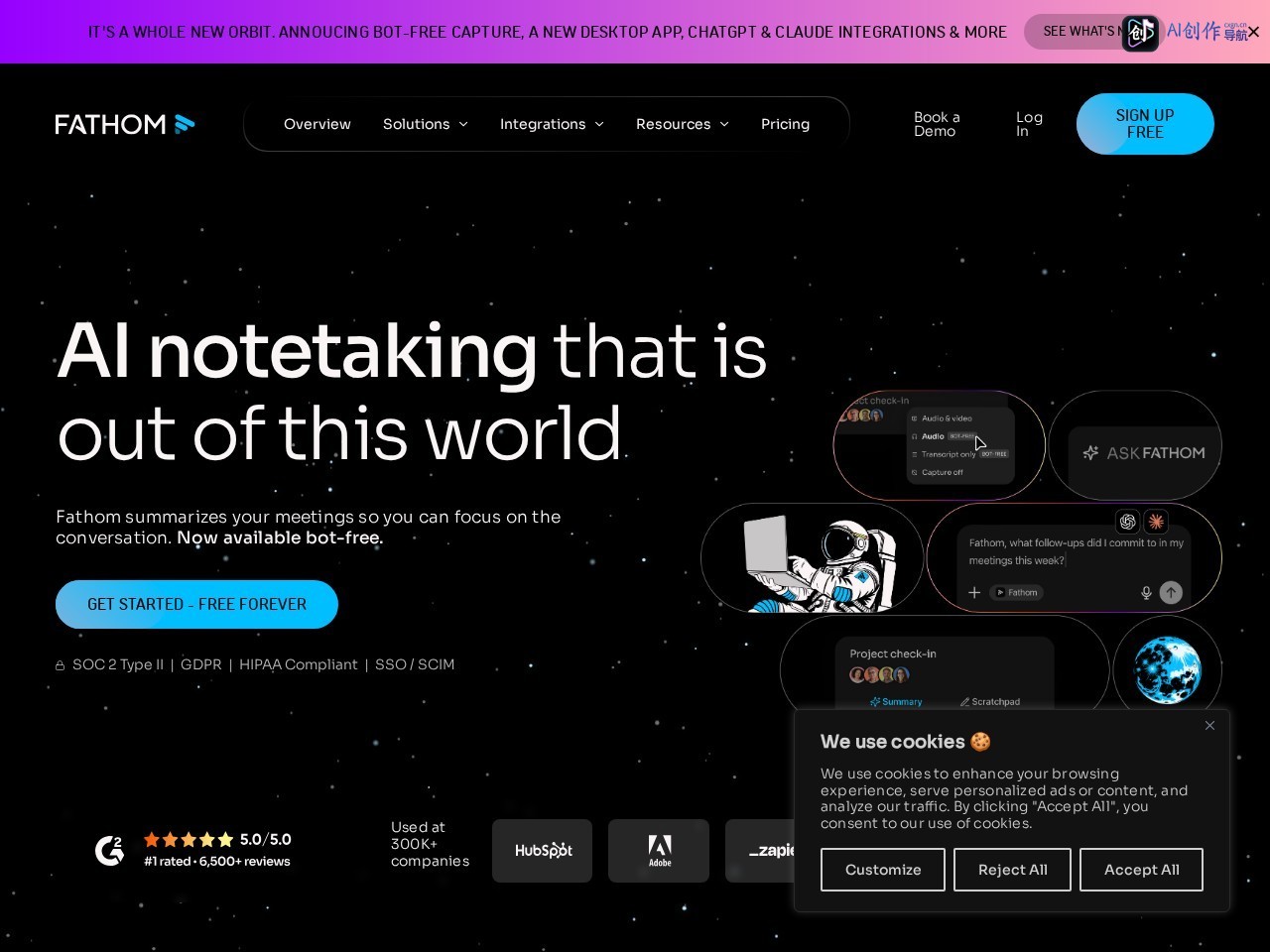The image size is (1270, 952).
Task: Click the "SOC 2 Type II" text
Action: (118, 664)
